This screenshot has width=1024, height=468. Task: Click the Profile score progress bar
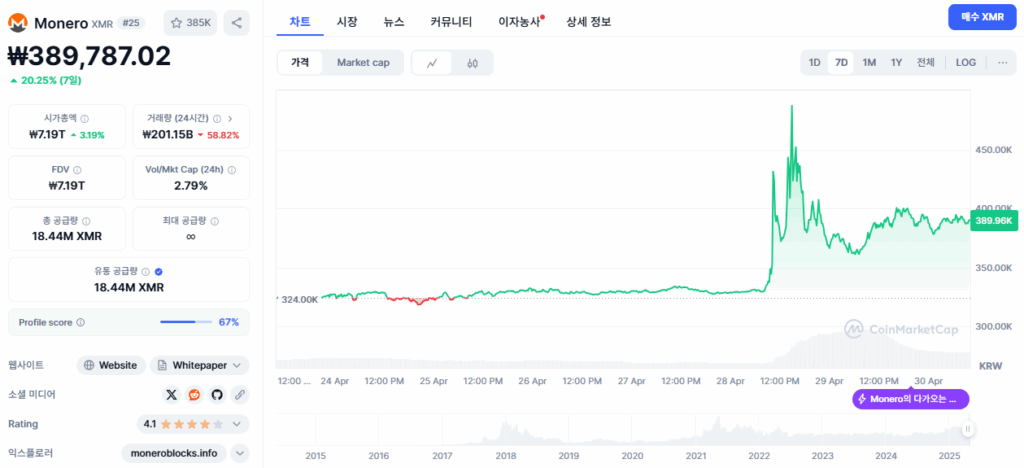pos(186,322)
